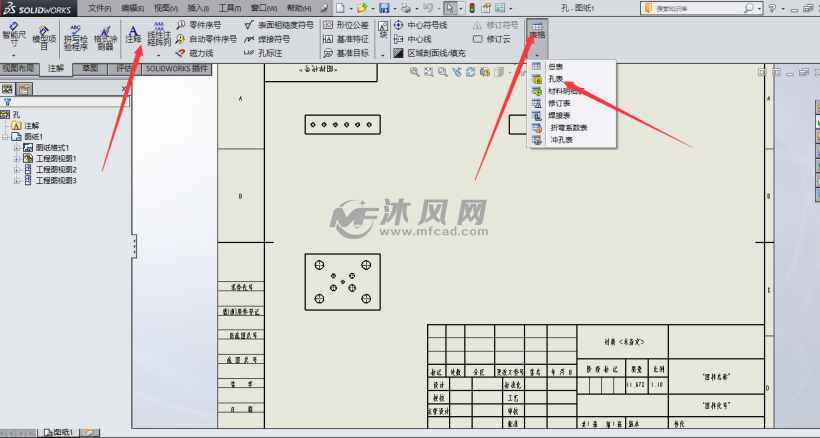The height and width of the screenshot is (438, 820).
Task: Add a 形位公差 geometric tolerance
Action: click(x=346, y=25)
